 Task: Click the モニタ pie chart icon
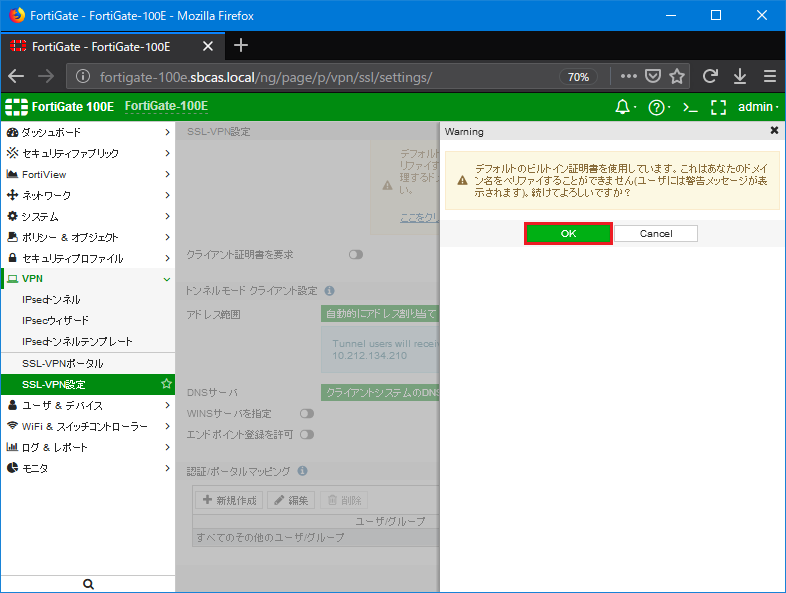[x=12, y=468]
